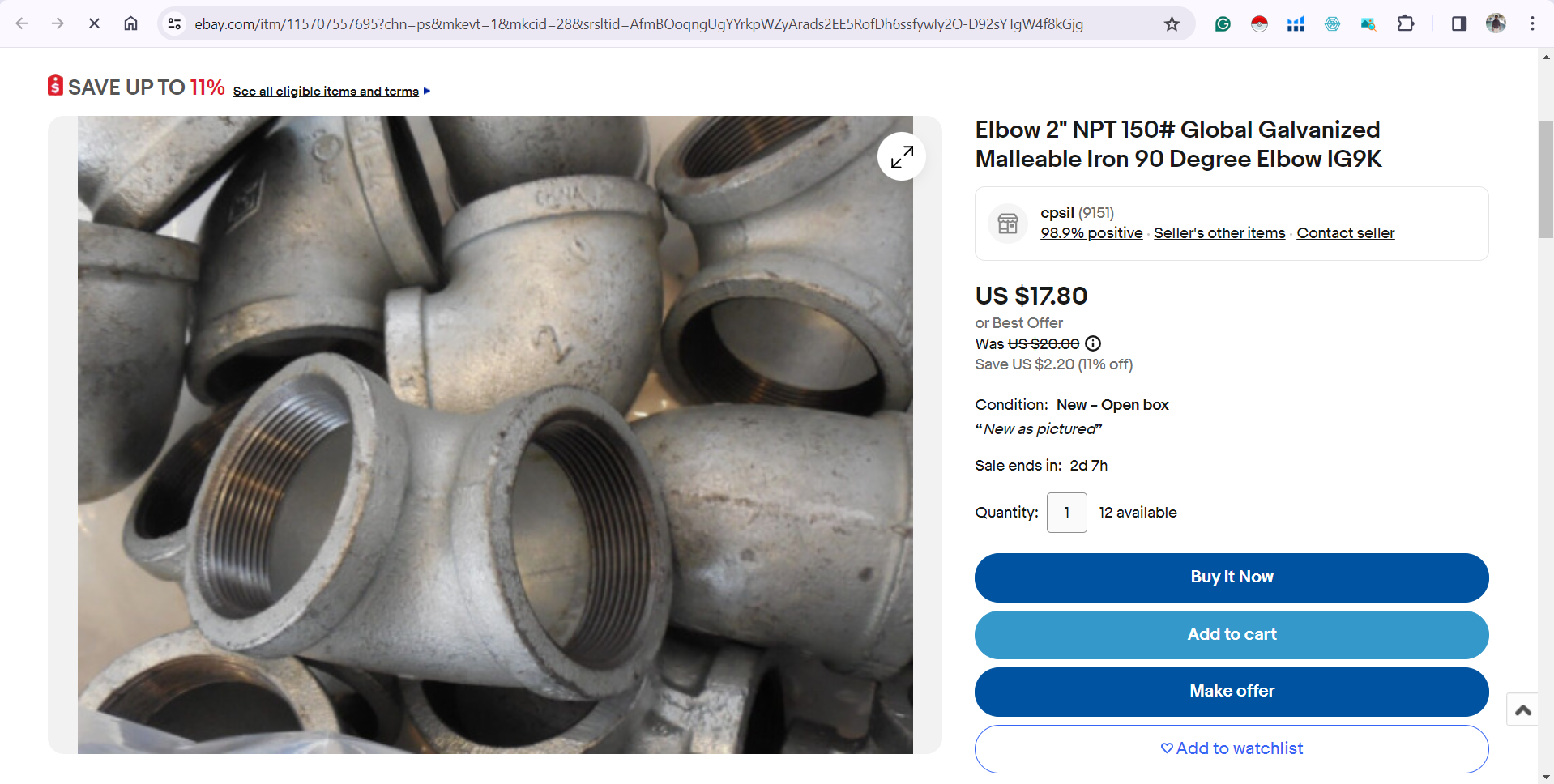Open the Grammarly extension icon
Screen dimensions: 1554x784
1223,23
